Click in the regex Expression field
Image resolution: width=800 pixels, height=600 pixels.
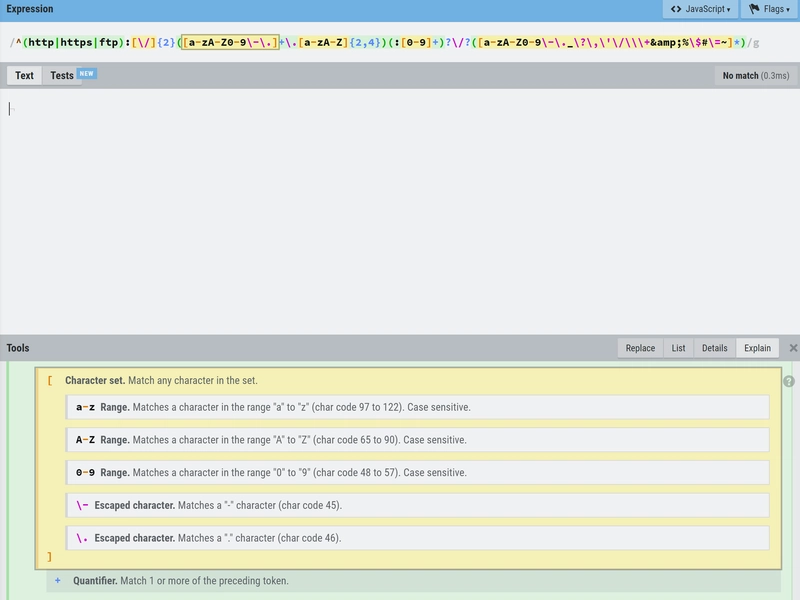click(400, 43)
